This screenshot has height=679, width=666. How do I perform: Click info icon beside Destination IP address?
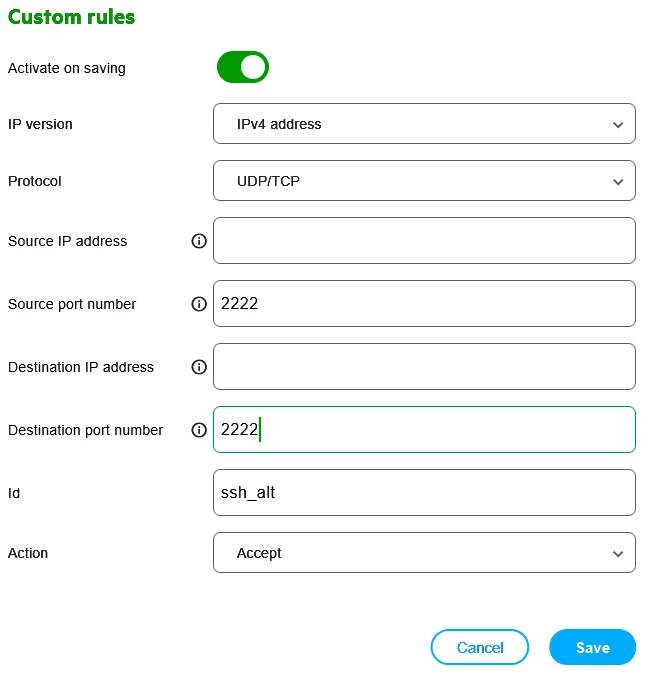(199, 367)
